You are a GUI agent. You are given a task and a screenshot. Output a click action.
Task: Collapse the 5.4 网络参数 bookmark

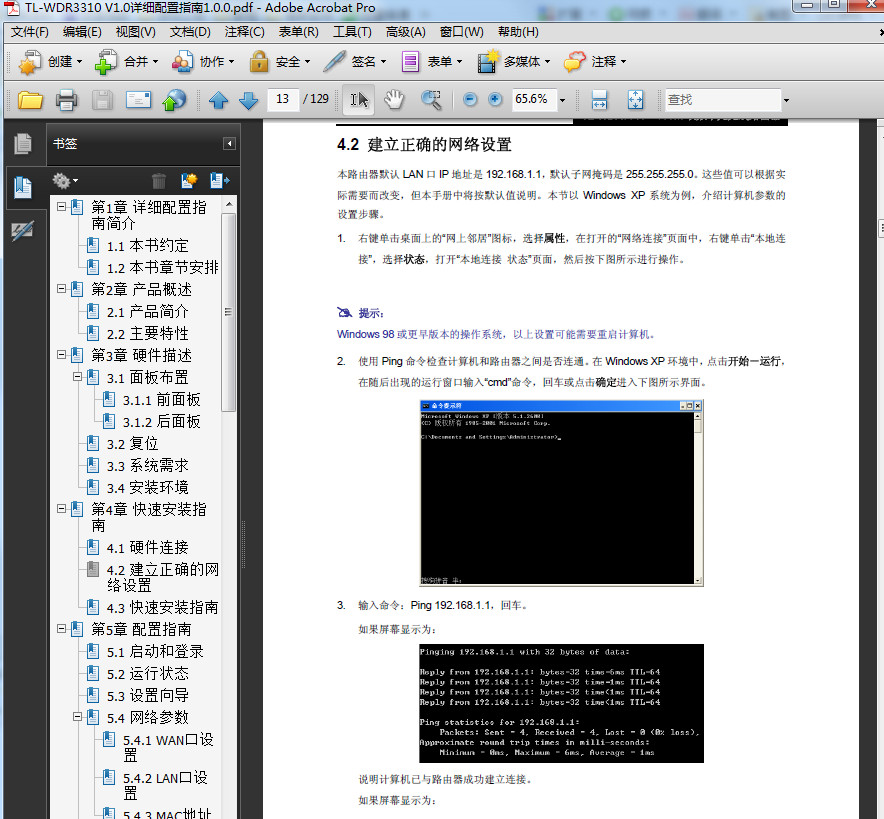coord(77,716)
